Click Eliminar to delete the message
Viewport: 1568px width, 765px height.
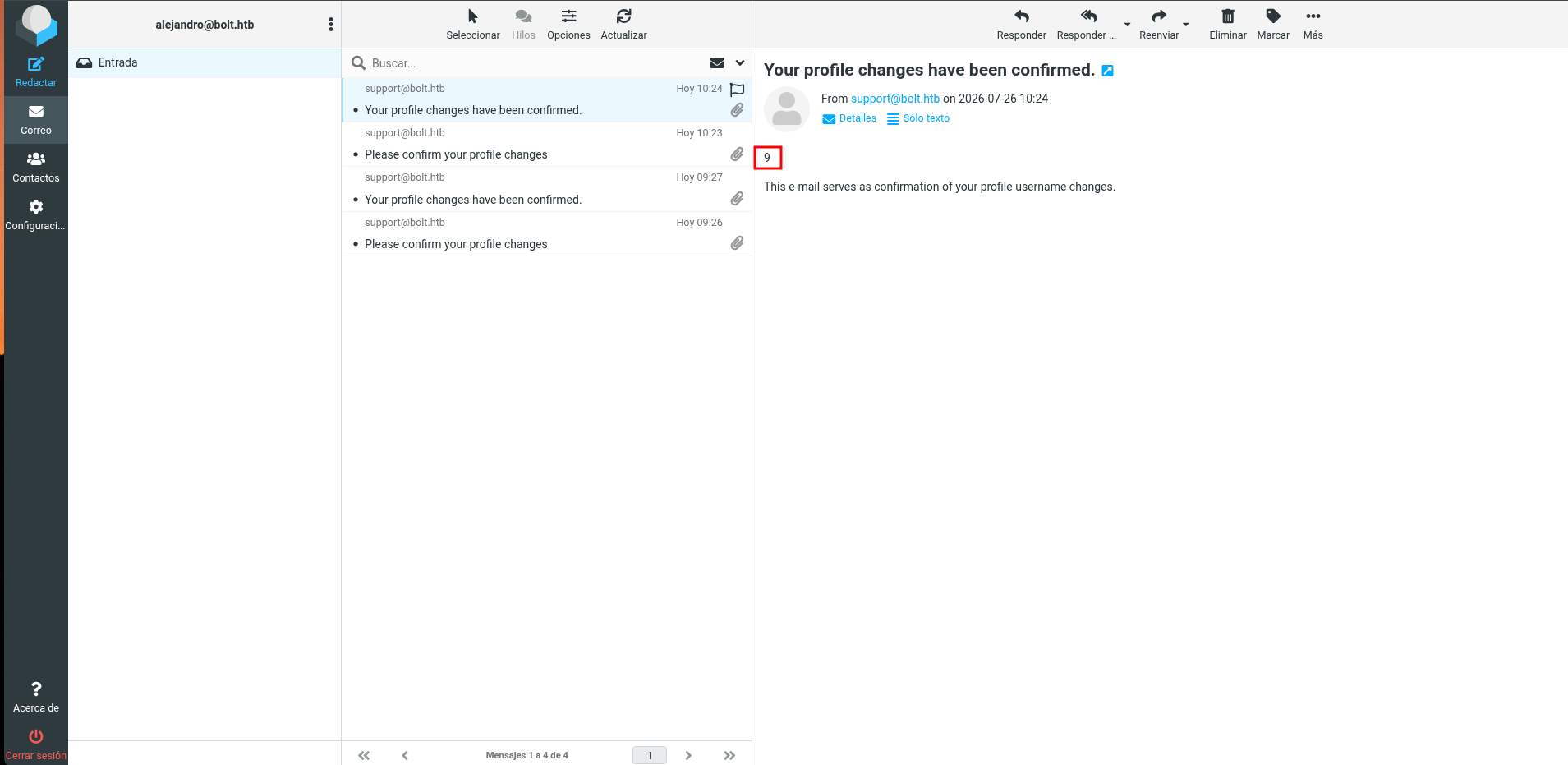pyautogui.click(x=1228, y=24)
